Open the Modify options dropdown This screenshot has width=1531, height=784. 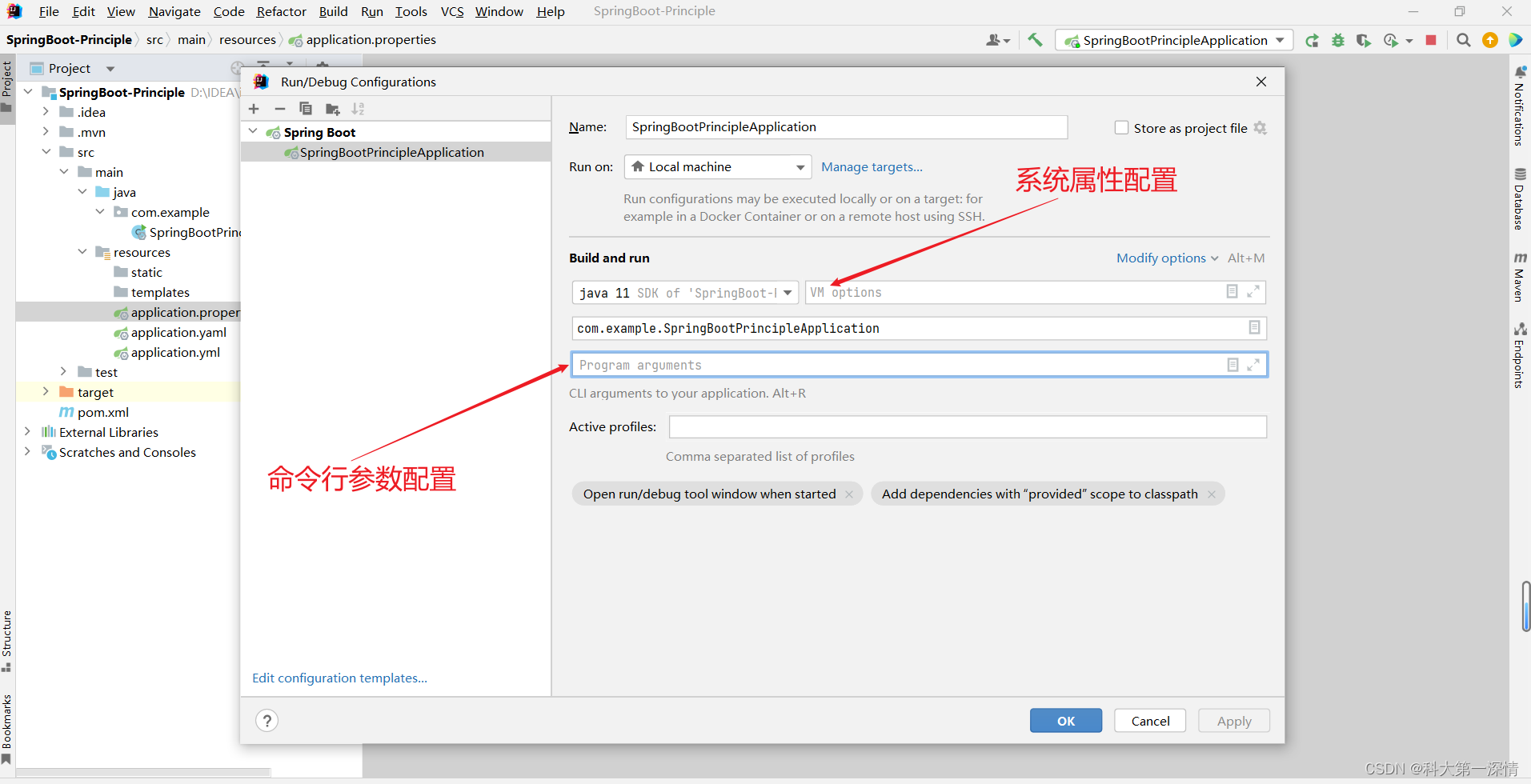click(x=1168, y=258)
